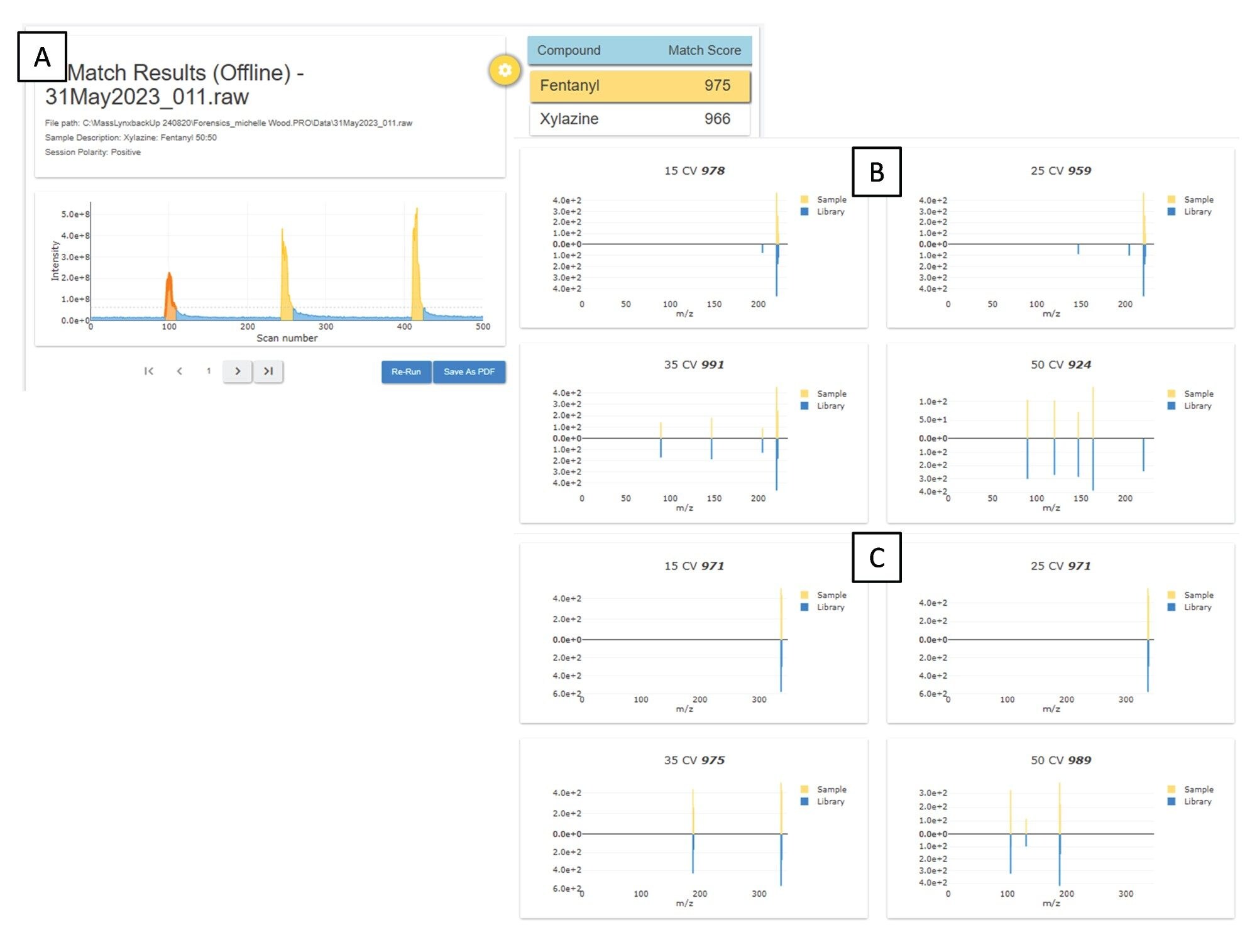
Task: Click the 50 CV 924 chart title
Action: point(1061,365)
